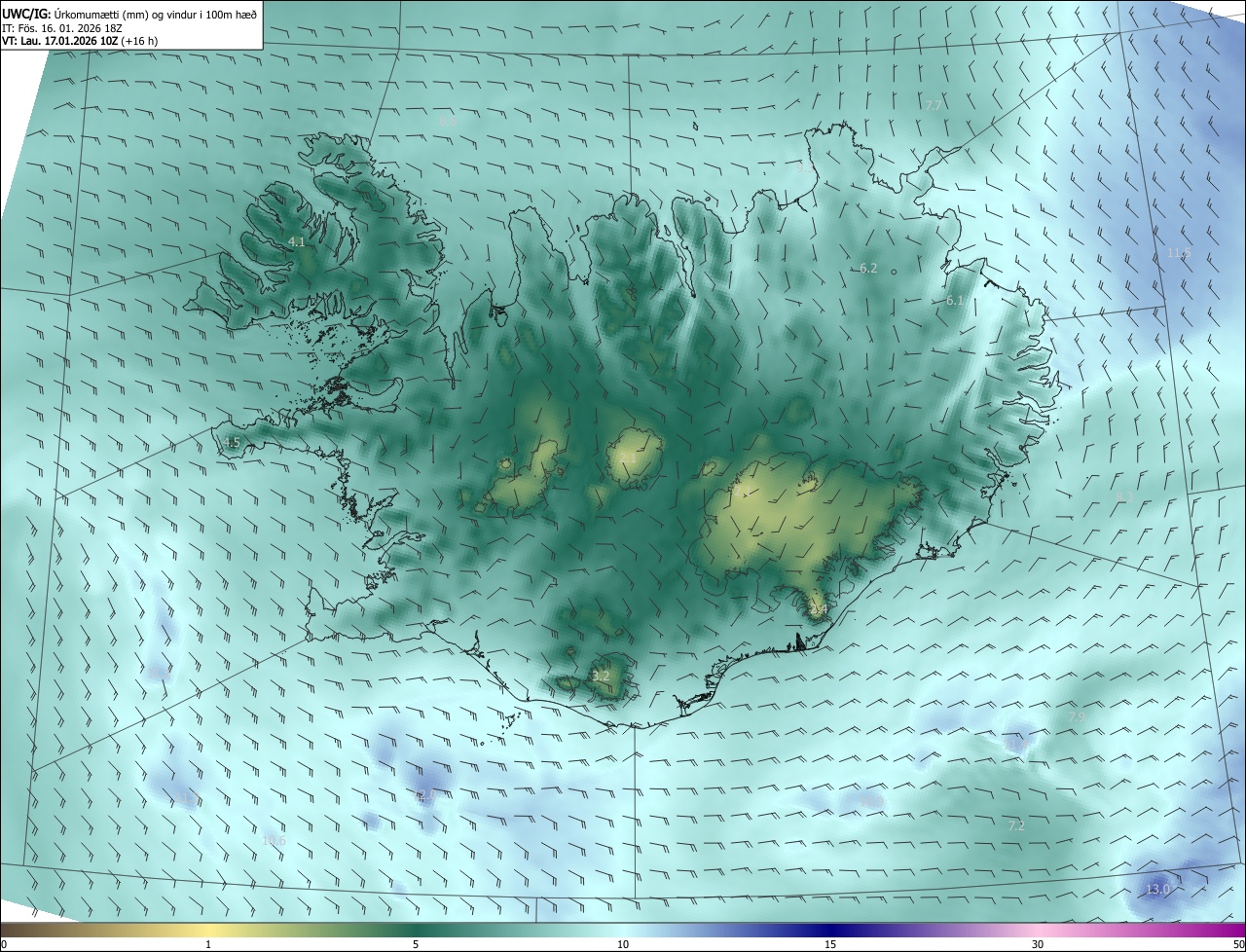Click the UWC/IG Úrkomumætti title line

point(129,13)
